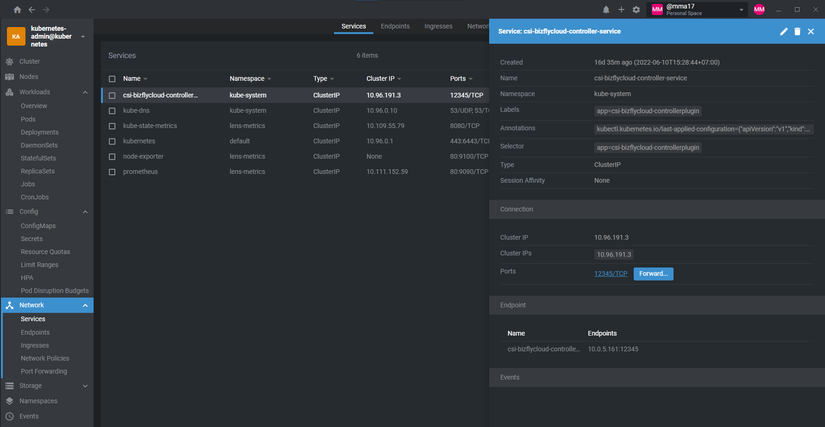Screen dimensions: 825x427
Task: Click the home icon in top bar
Action: 17,10
